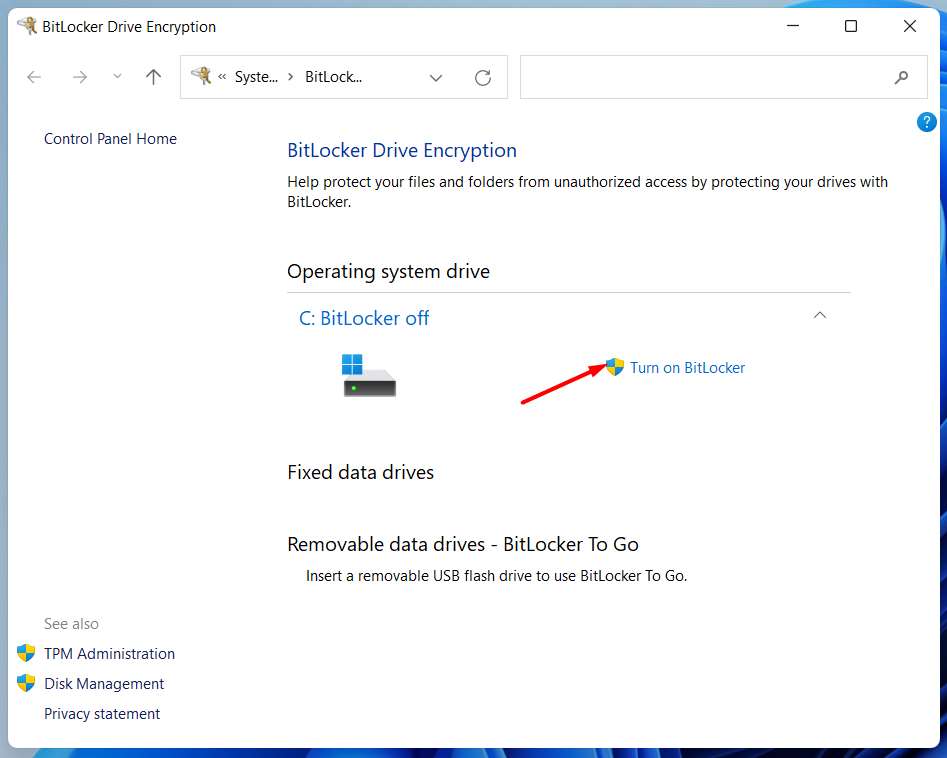
Task: Click the BitLocker key icon in the title bar
Action: (x=24, y=26)
